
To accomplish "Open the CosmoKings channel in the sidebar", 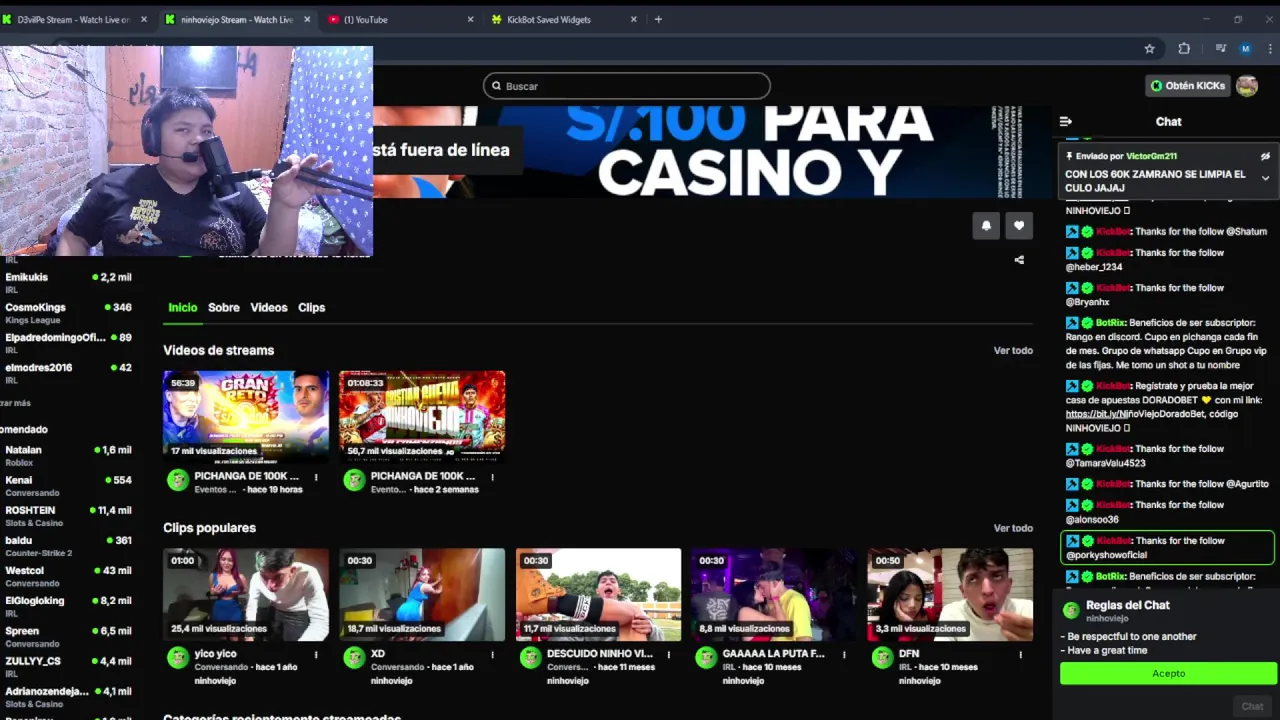I will click(x=68, y=312).
